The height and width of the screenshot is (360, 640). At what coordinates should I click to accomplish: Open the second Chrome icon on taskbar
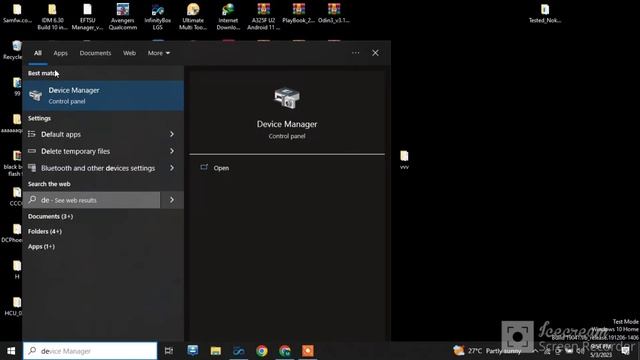pyautogui.click(x=284, y=351)
